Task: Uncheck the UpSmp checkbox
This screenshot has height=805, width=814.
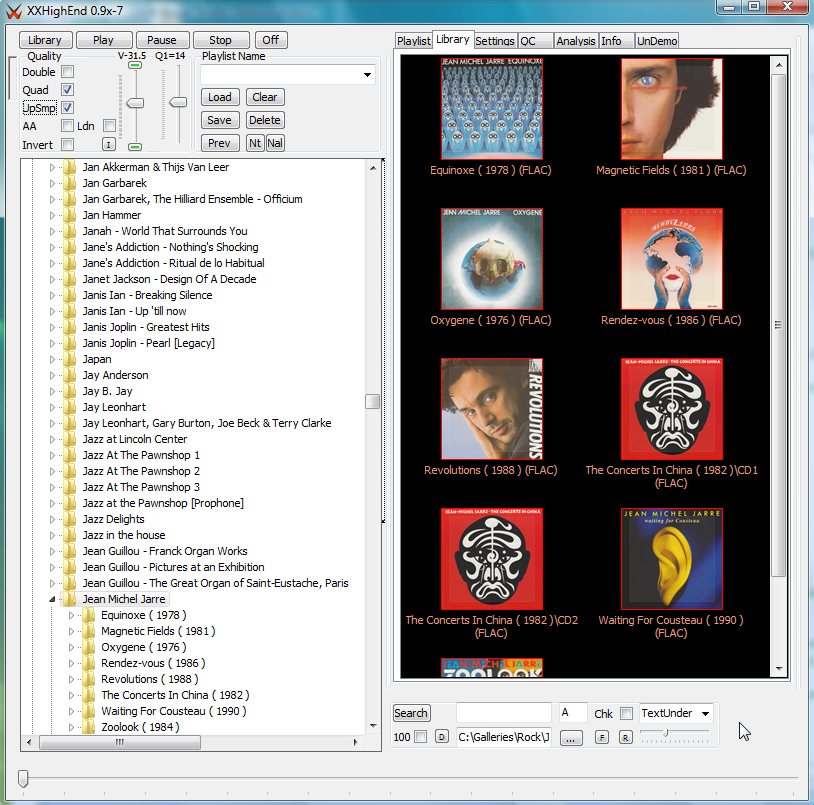Action: click(x=67, y=108)
